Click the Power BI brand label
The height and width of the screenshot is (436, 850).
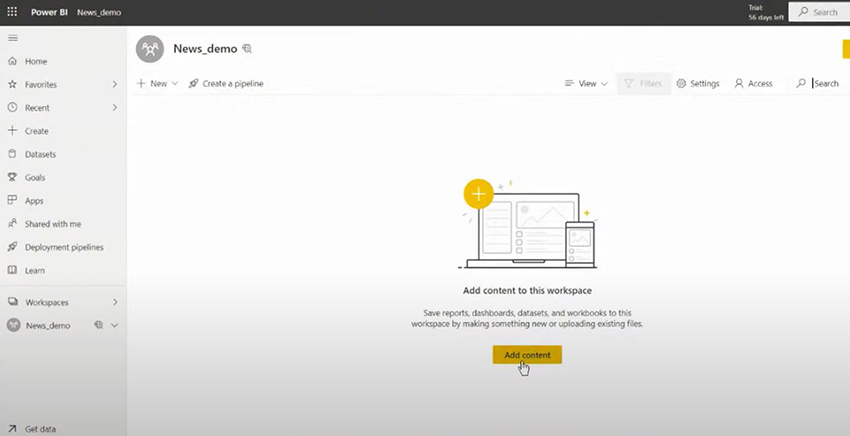(x=49, y=12)
